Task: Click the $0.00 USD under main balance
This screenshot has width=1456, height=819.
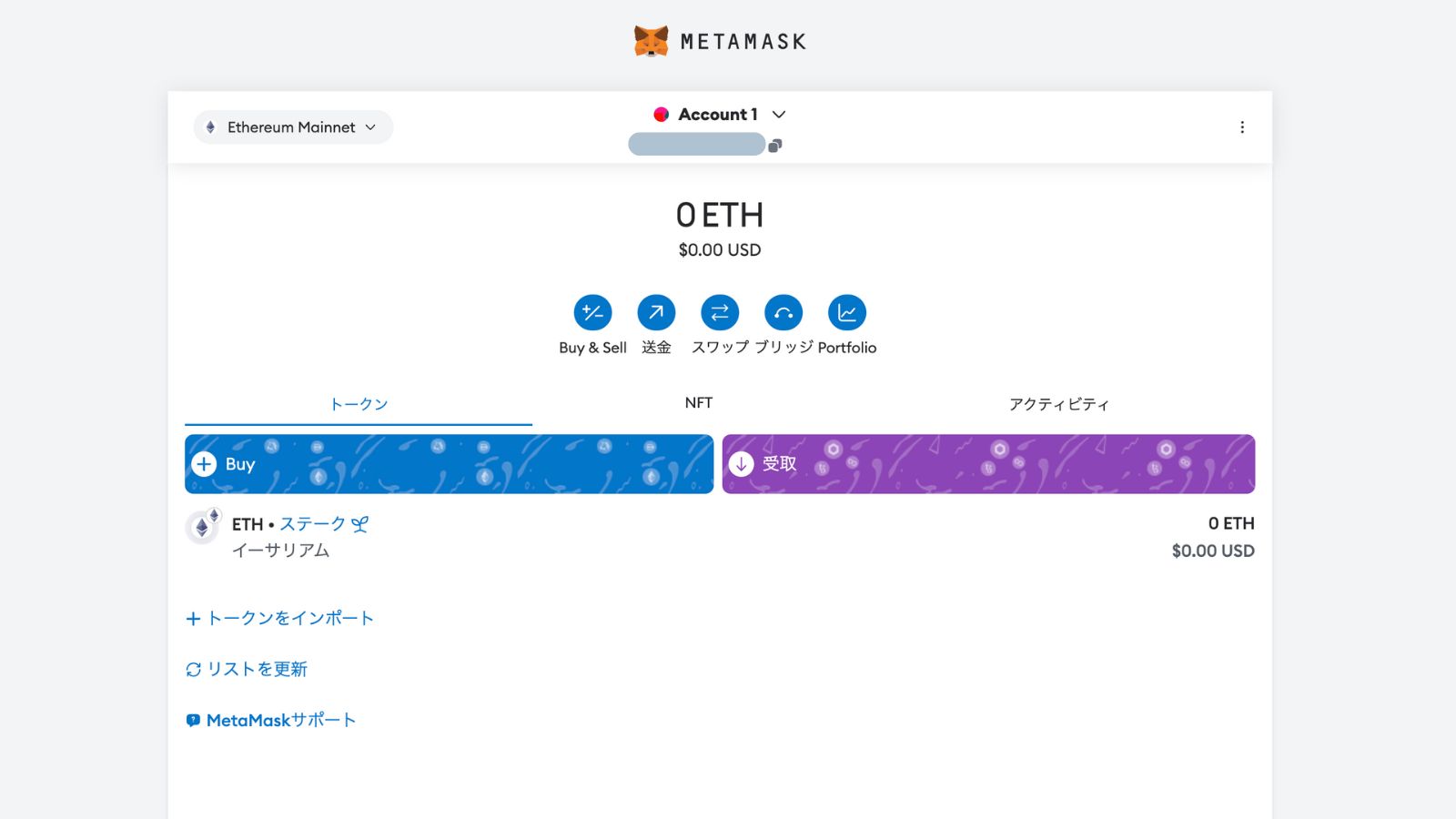Action: (x=720, y=250)
